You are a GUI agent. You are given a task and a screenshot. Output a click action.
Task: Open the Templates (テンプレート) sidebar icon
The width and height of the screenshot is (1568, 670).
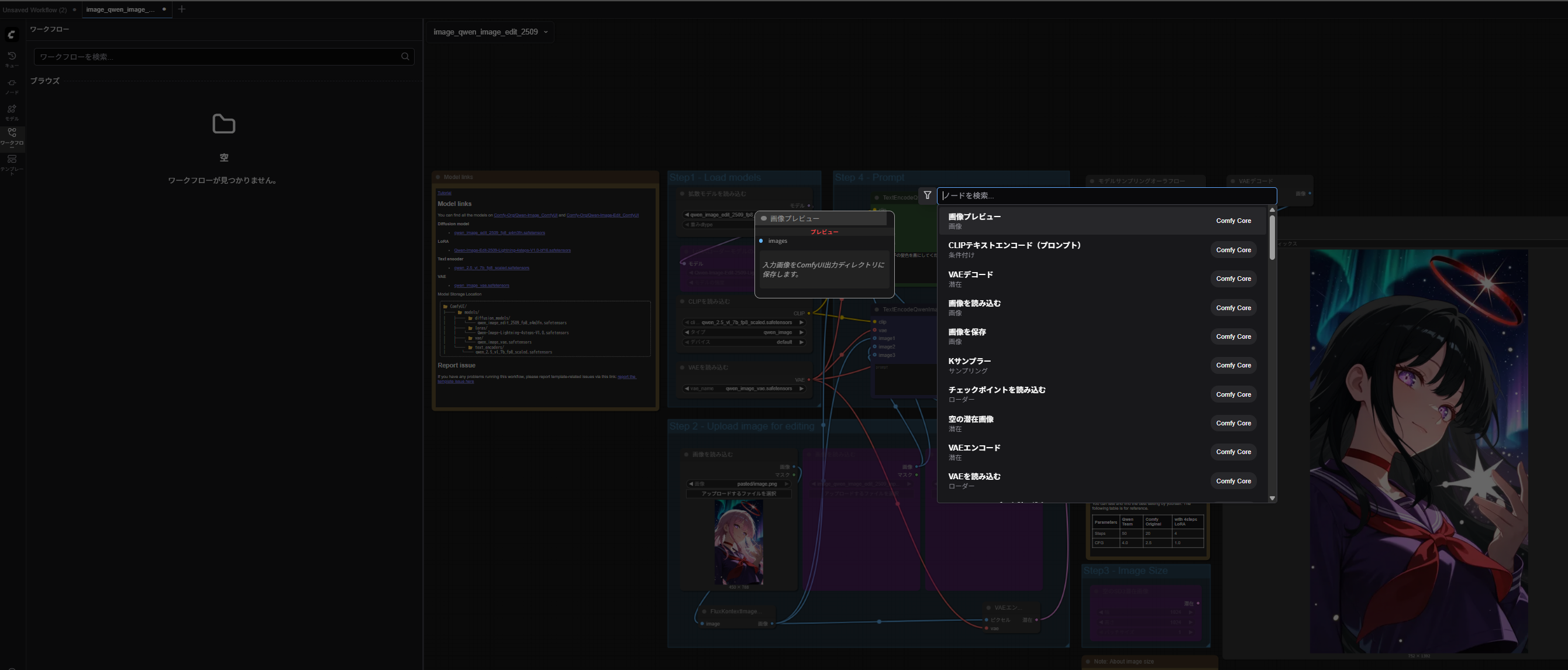click(12, 163)
